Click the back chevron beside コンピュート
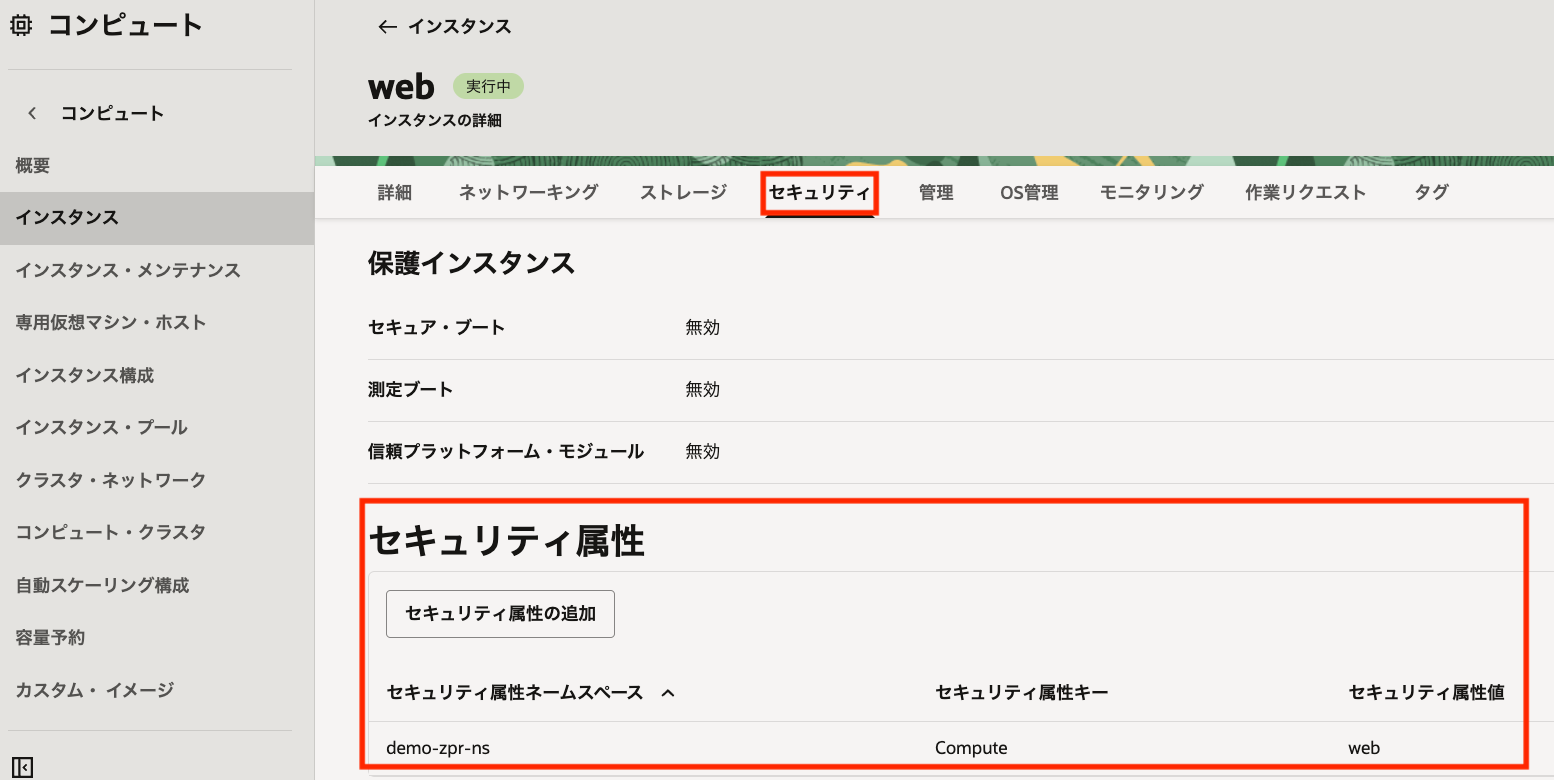This screenshot has width=1554, height=780. point(33,113)
